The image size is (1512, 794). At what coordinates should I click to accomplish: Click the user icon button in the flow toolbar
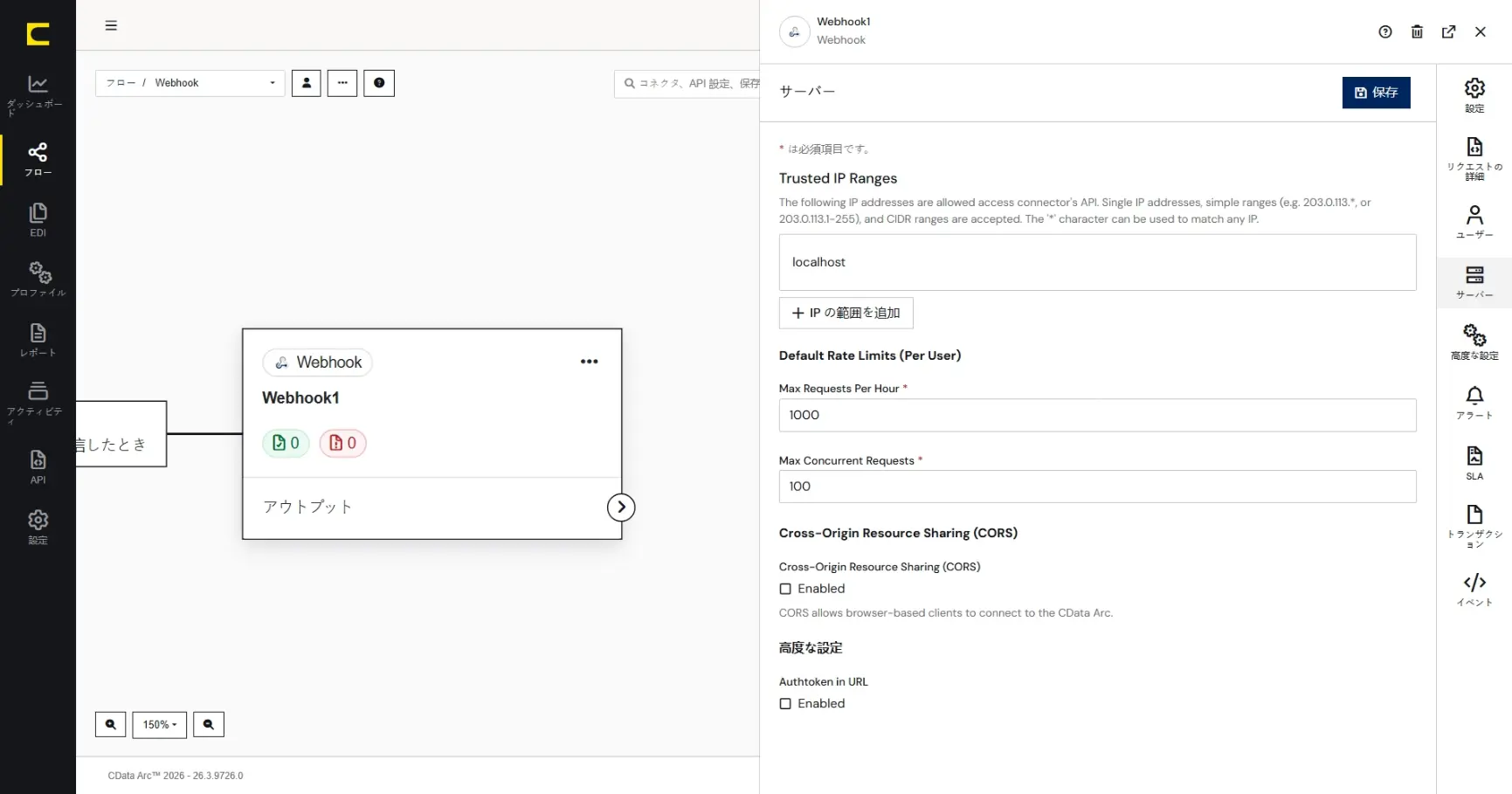click(306, 83)
